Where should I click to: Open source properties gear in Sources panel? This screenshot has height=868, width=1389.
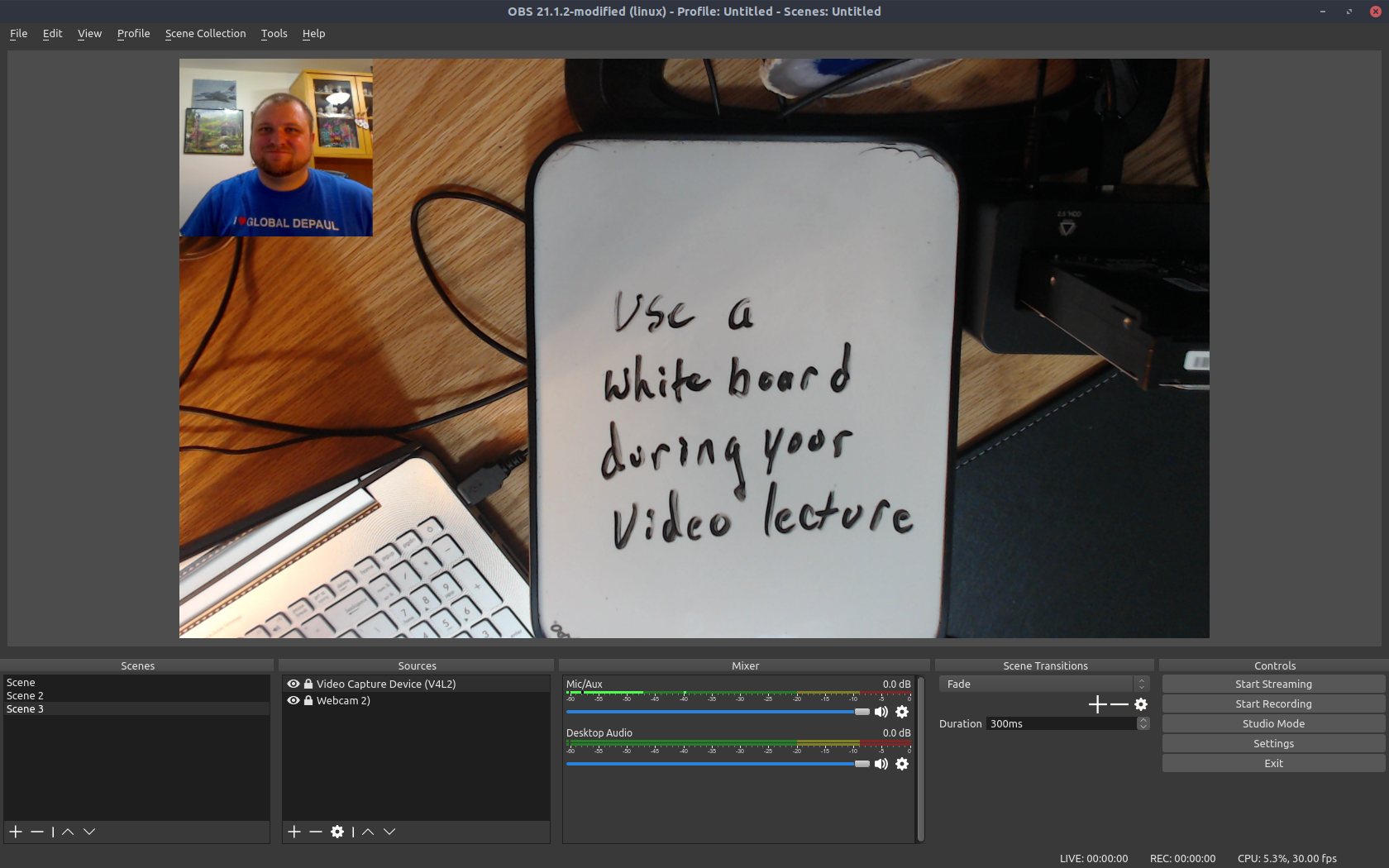tap(337, 832)
